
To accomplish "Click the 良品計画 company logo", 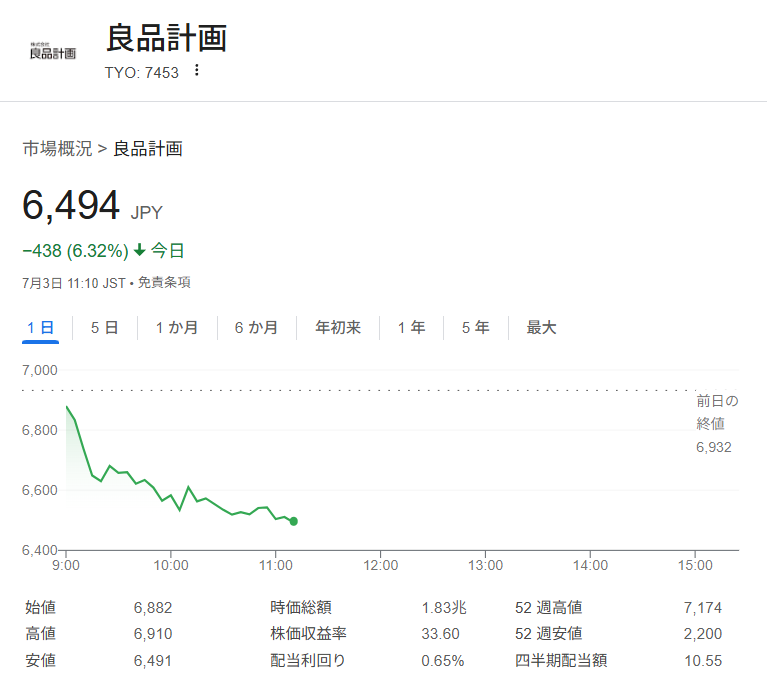I will tap(53, 51).
